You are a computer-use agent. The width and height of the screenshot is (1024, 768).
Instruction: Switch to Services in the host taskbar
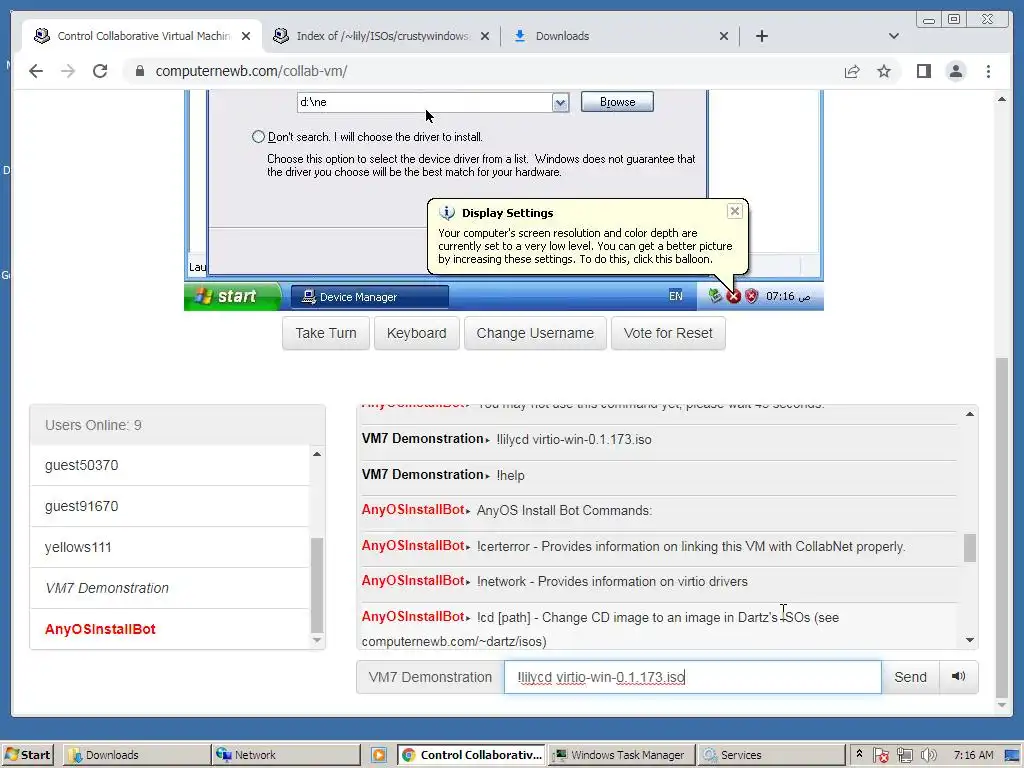point(770,755)
